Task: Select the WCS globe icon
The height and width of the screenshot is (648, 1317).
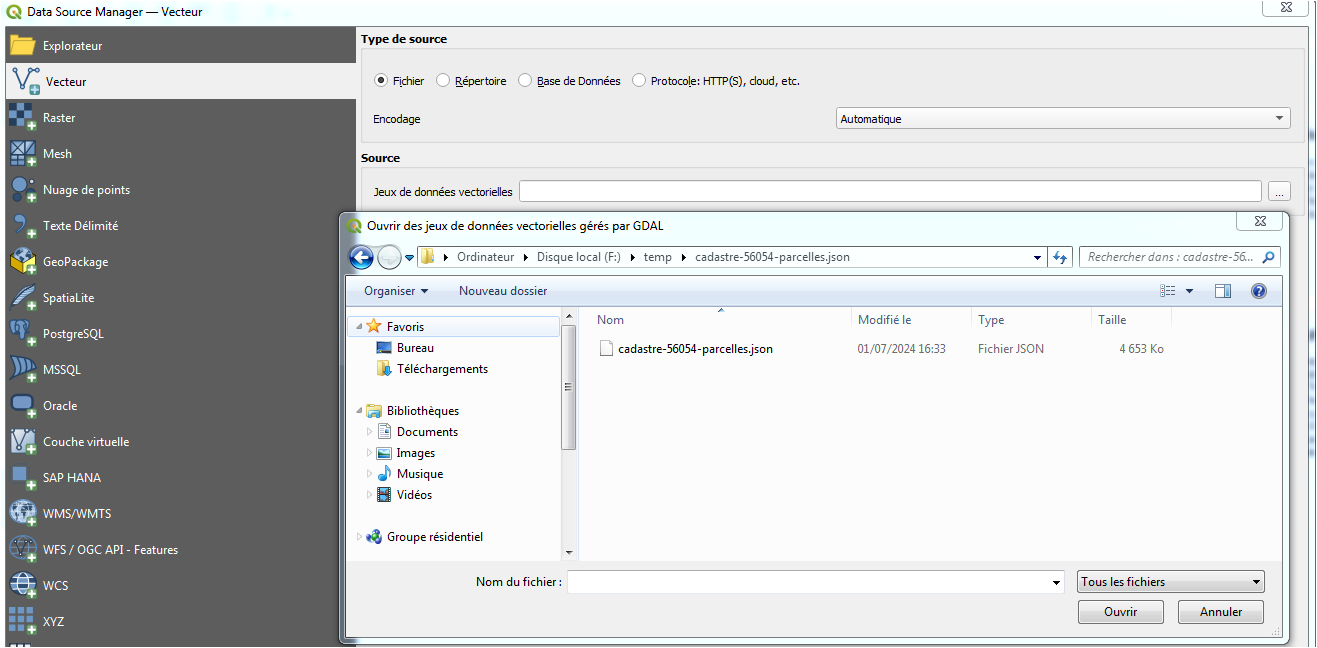Action: (x=23, y=586)
